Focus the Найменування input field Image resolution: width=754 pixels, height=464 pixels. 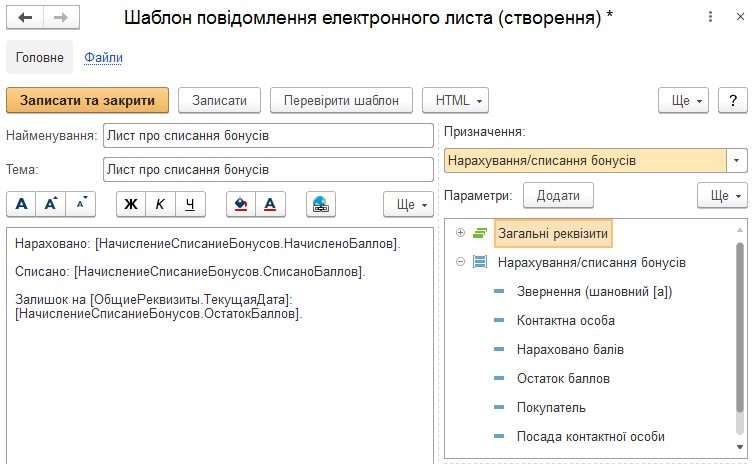point(268,136)
